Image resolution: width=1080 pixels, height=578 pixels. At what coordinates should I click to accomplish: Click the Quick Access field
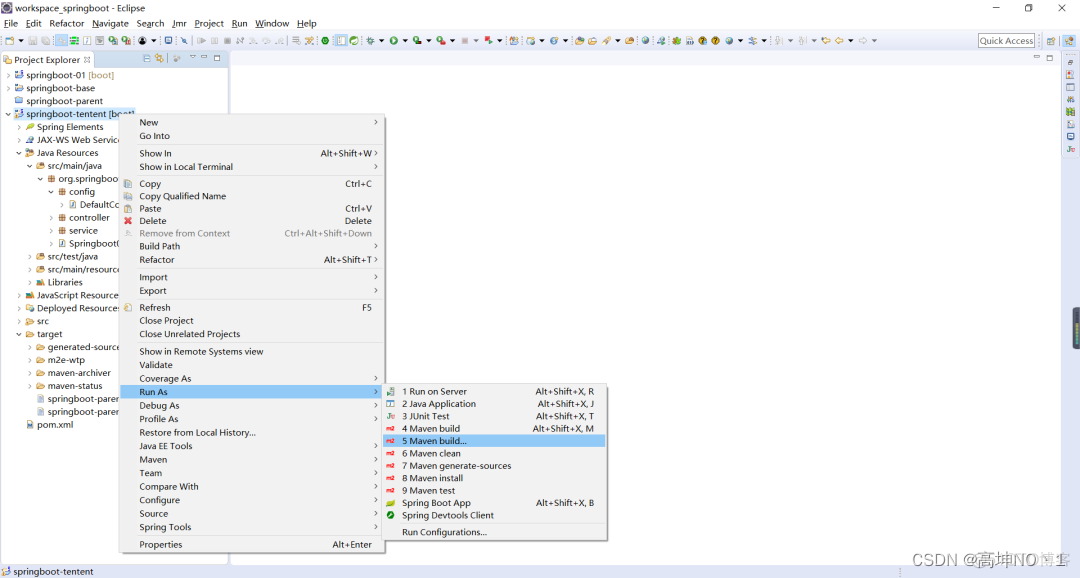1006,41
